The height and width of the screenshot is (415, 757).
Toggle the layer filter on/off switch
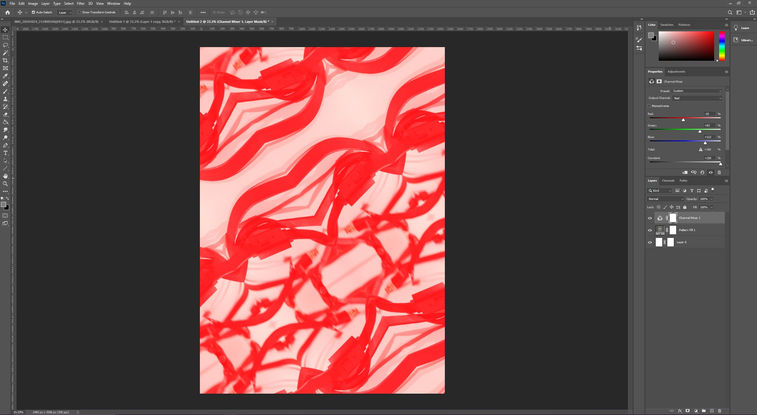[713, 190]
